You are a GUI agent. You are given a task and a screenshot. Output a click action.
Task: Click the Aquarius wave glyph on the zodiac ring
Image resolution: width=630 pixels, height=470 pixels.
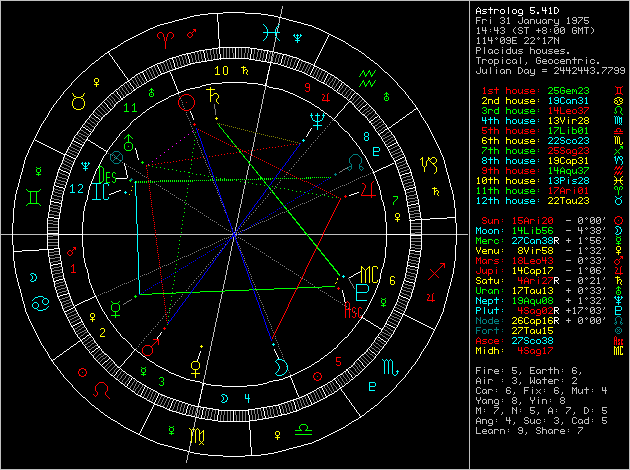coord(368,75)
